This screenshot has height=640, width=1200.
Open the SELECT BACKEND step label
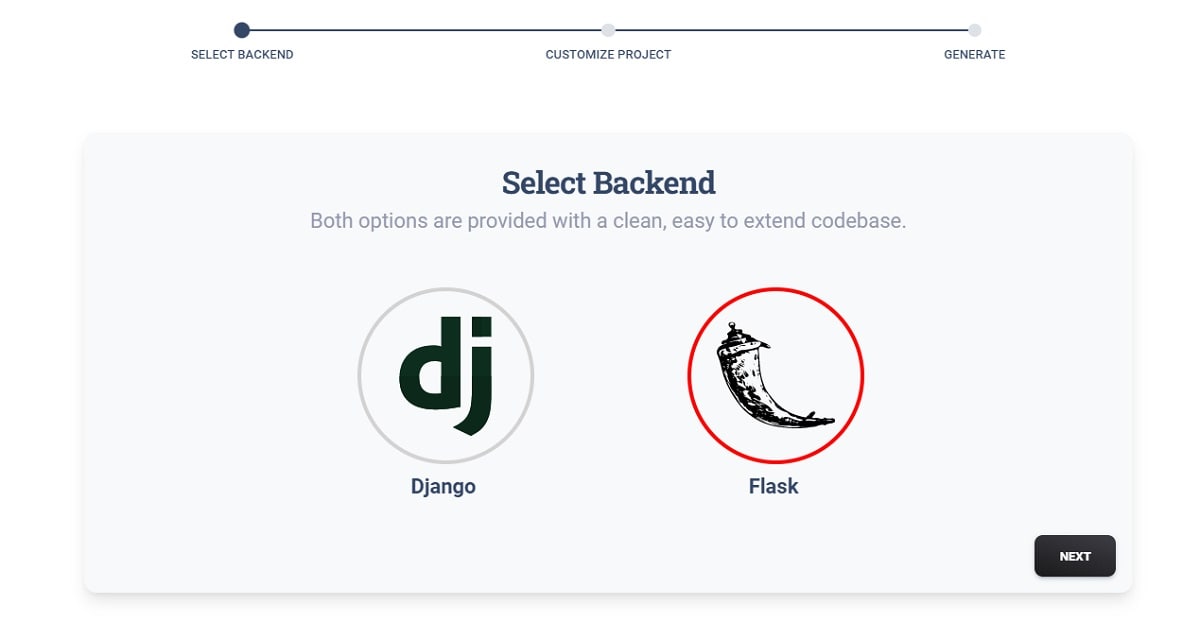[240, 55]
